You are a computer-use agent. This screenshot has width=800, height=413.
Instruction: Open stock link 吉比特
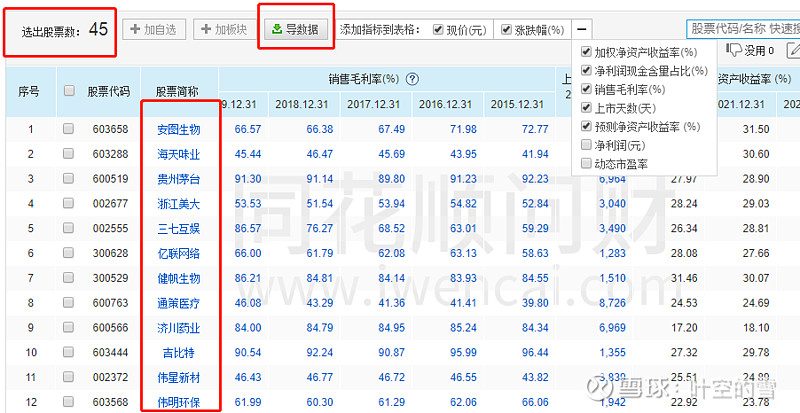point(179,352)
